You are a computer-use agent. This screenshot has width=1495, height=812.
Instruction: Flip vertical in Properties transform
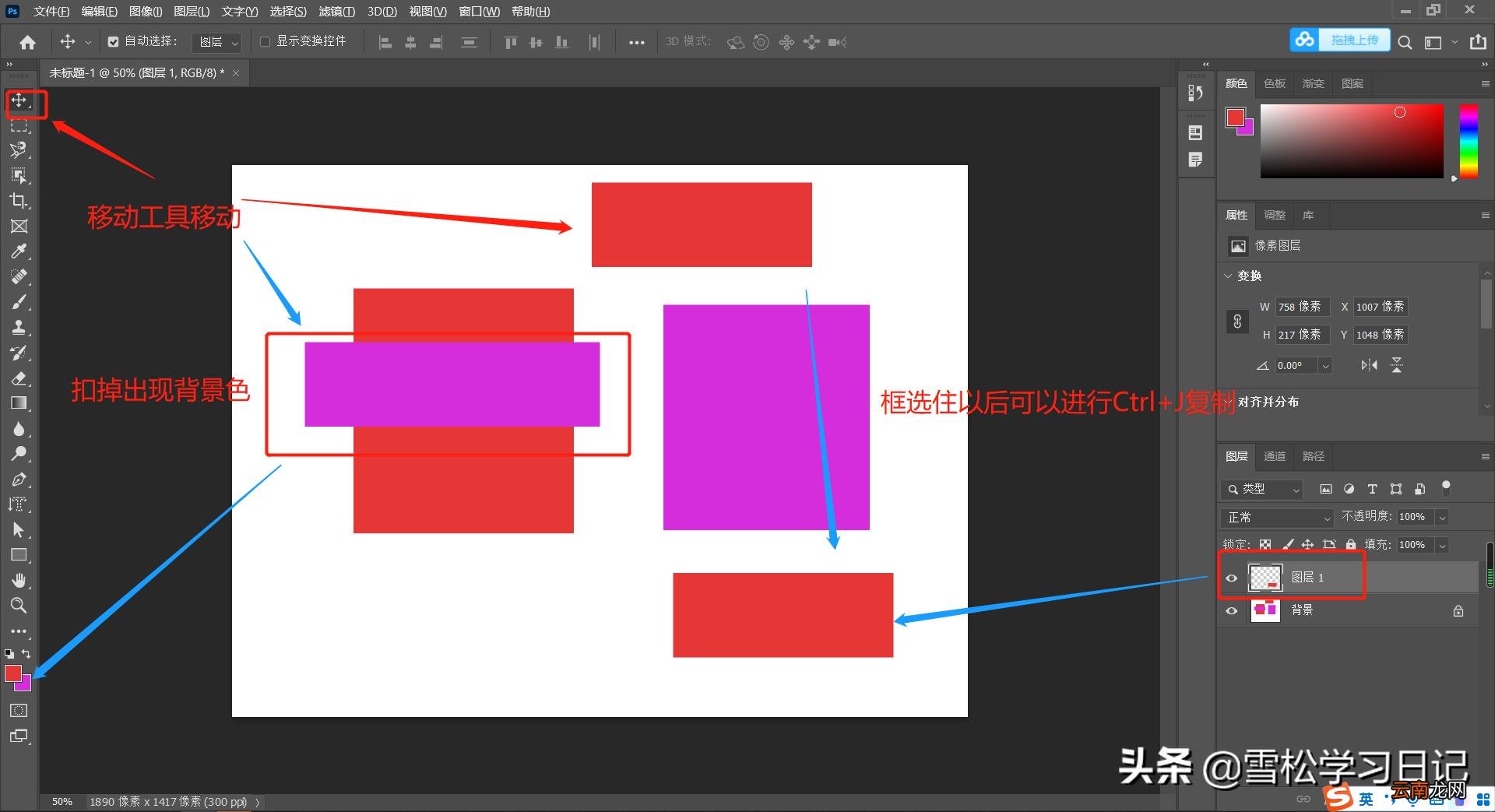tap(1397, 365)
